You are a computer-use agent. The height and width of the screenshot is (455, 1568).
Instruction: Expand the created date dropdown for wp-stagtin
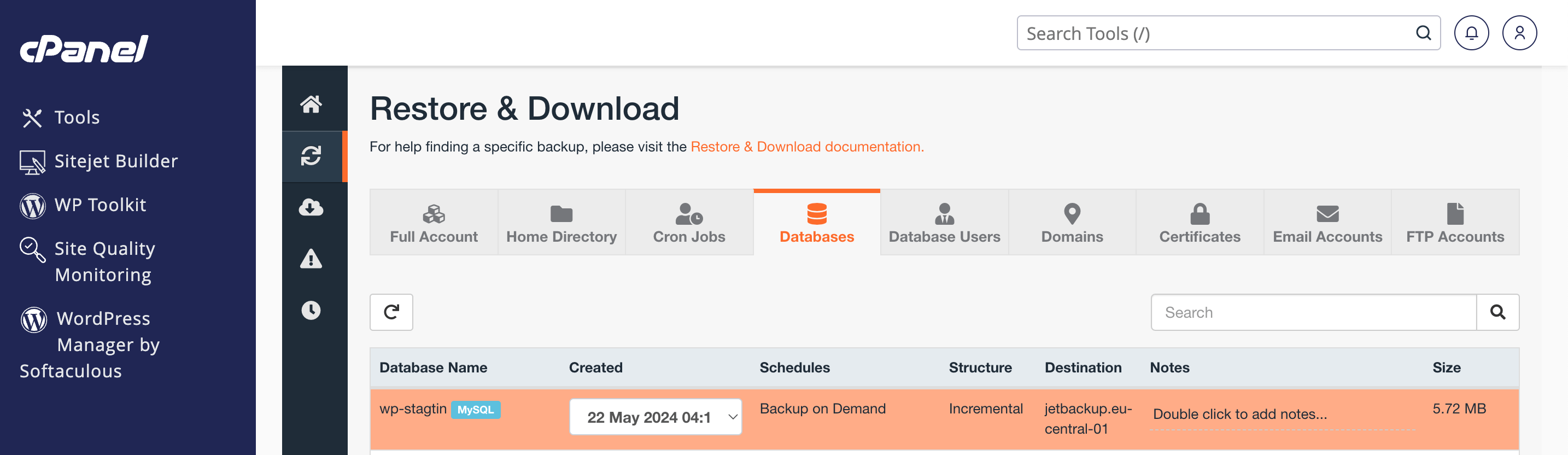pyautogui.click(x=655, y=417)
